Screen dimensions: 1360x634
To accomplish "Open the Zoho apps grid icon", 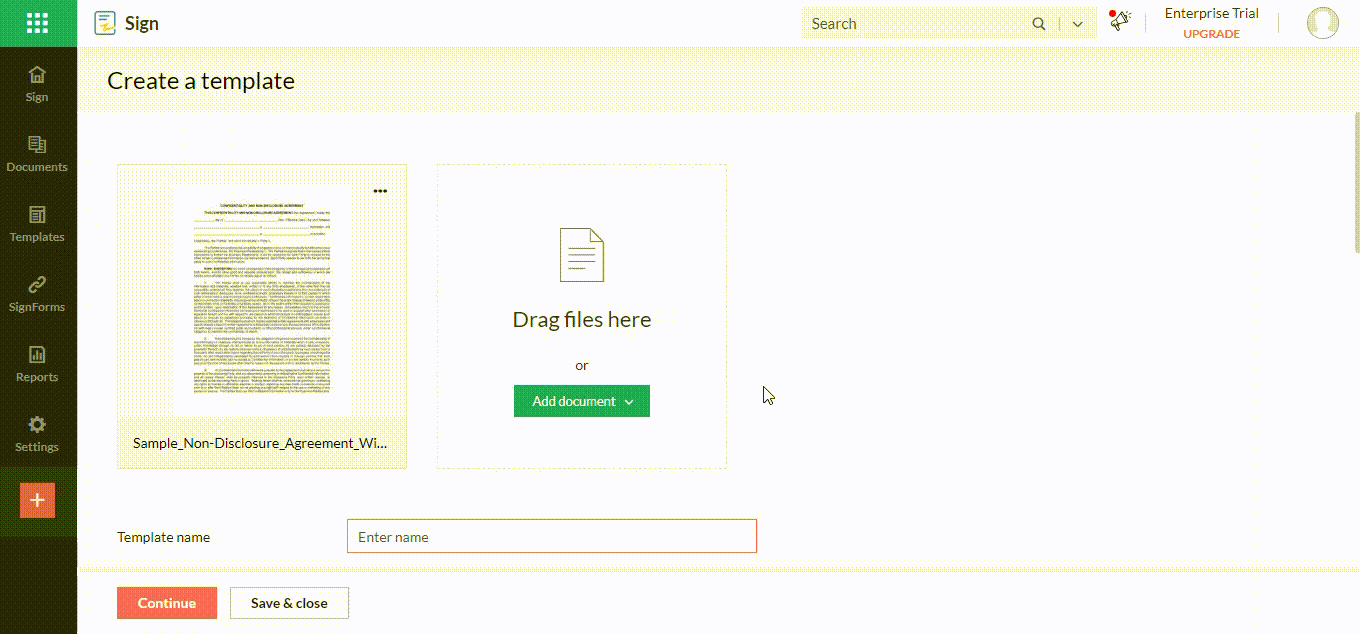I will 38,22.
